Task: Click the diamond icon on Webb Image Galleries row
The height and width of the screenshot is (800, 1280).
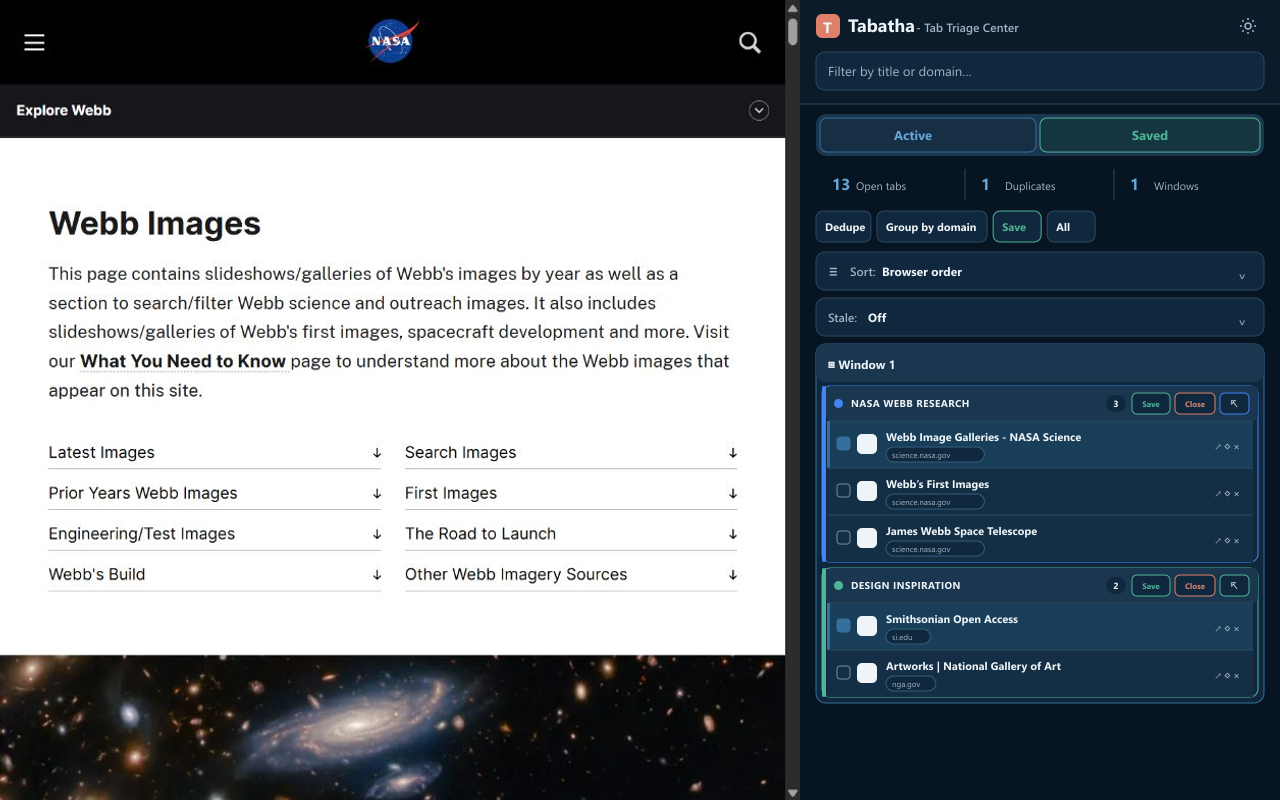Action: [x=1227, y=447]
